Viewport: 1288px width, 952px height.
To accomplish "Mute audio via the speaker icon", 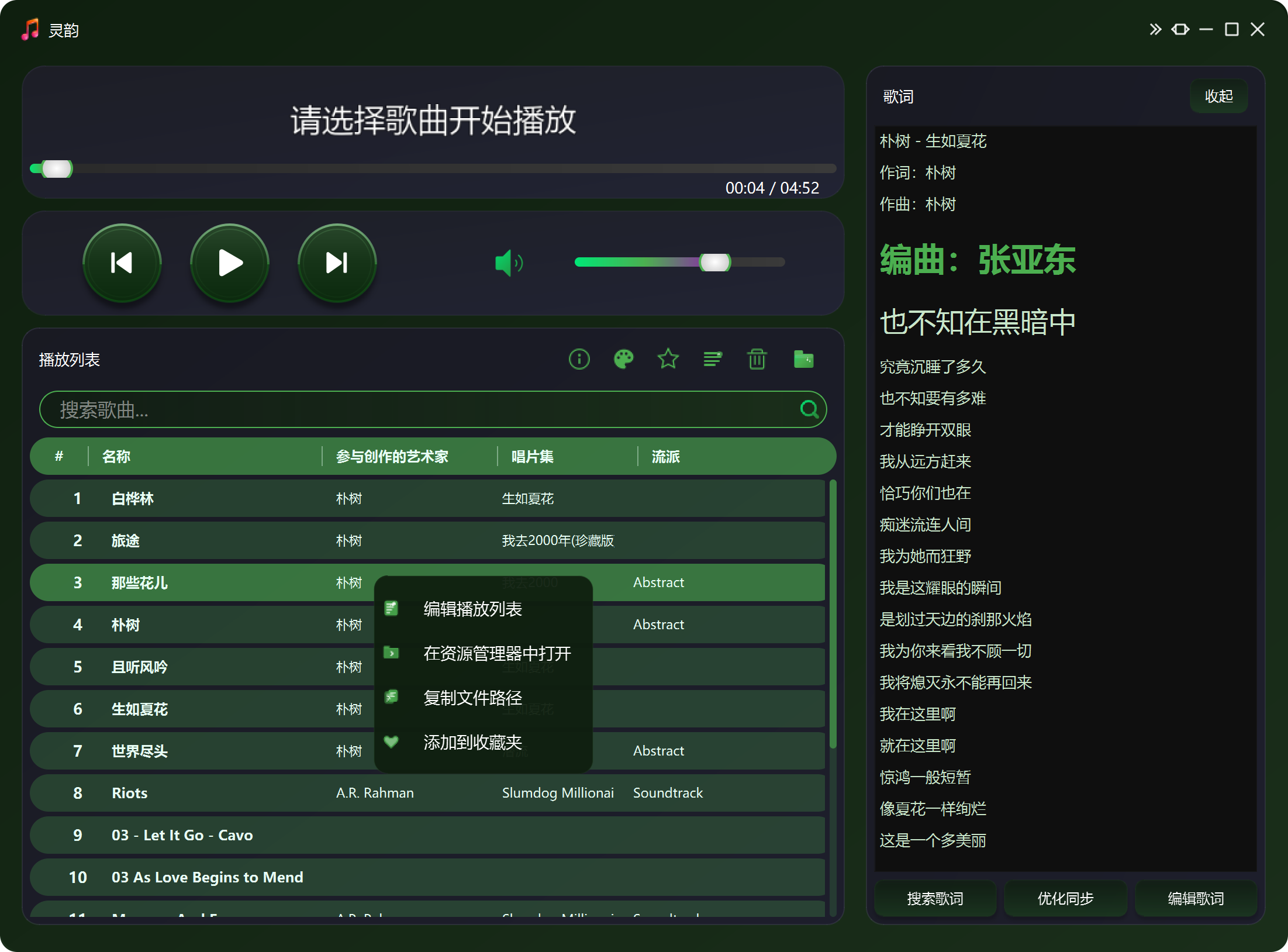I will [x=508, y=263].
